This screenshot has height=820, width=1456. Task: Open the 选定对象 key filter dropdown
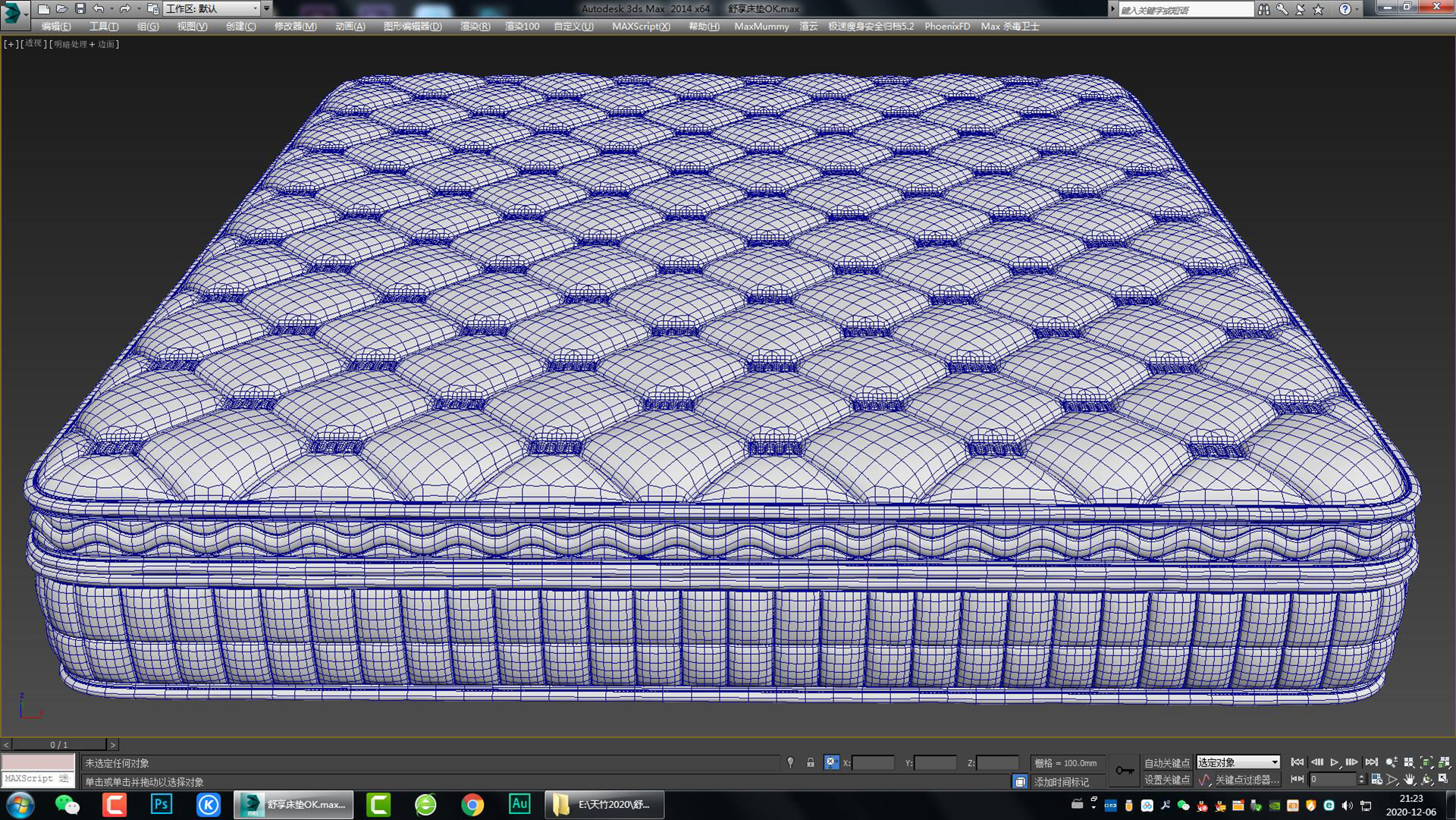[1238, 762]
